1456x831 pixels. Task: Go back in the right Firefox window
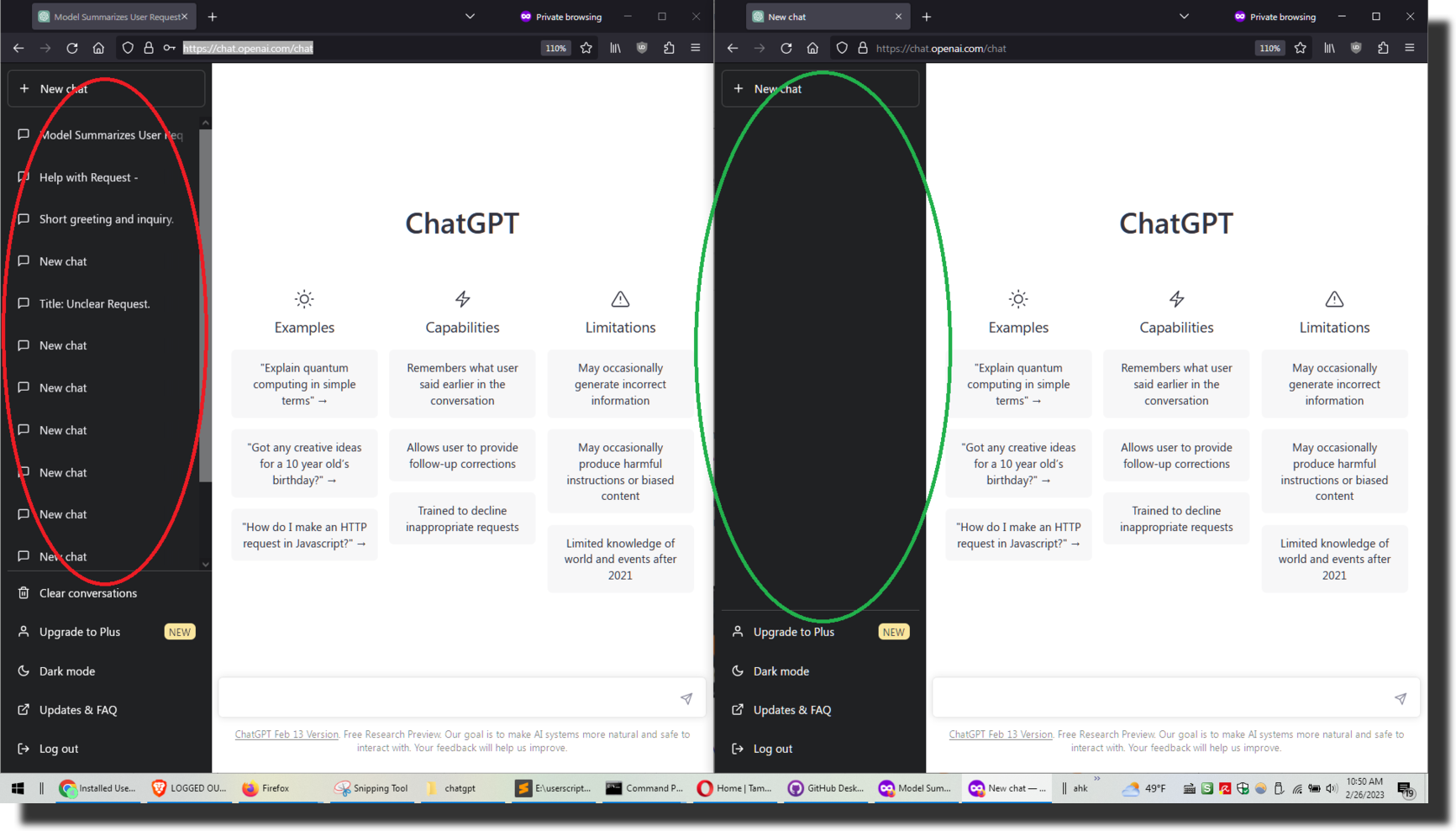[733, 48]
